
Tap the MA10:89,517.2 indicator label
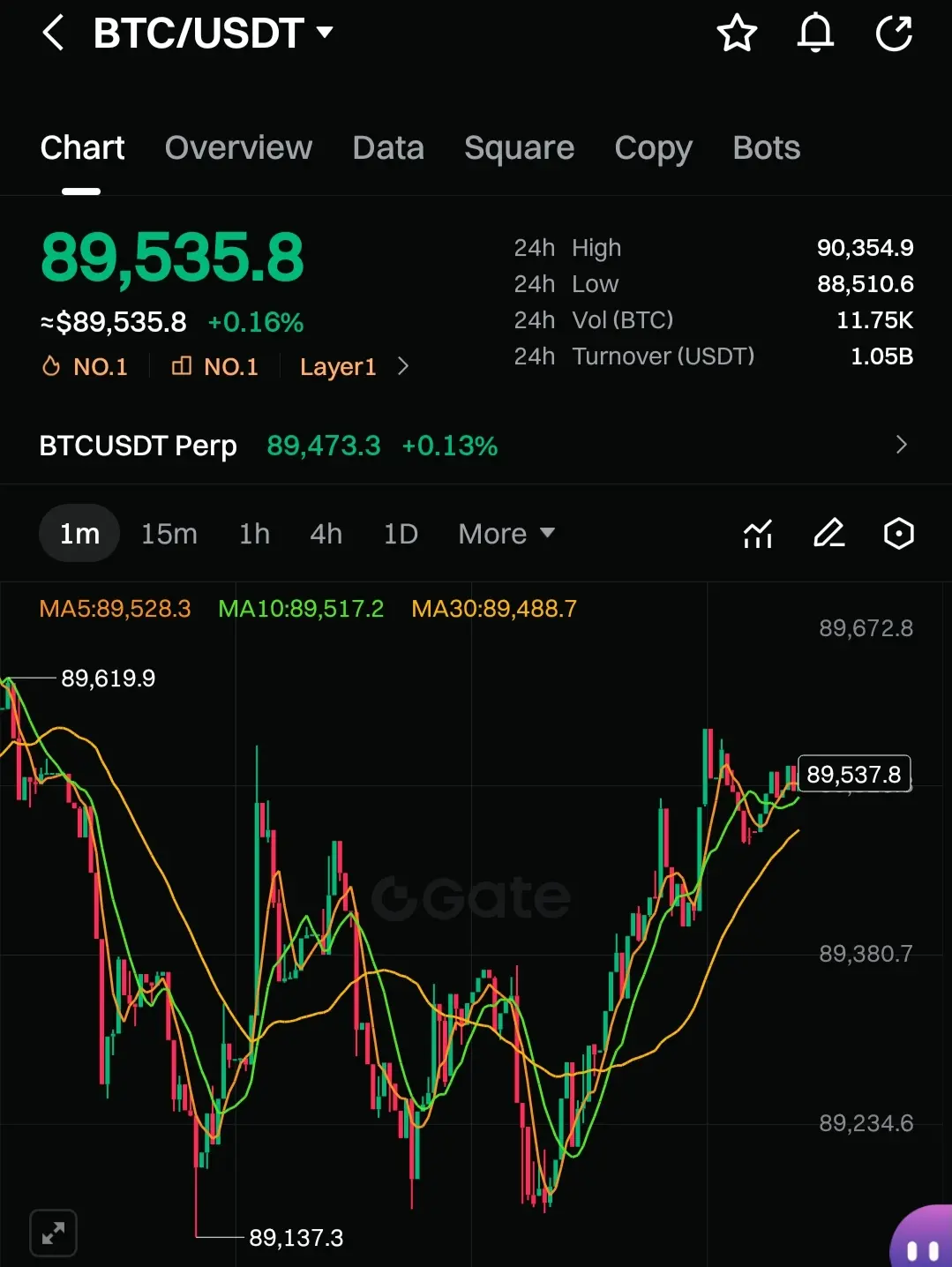coord(301,609)
